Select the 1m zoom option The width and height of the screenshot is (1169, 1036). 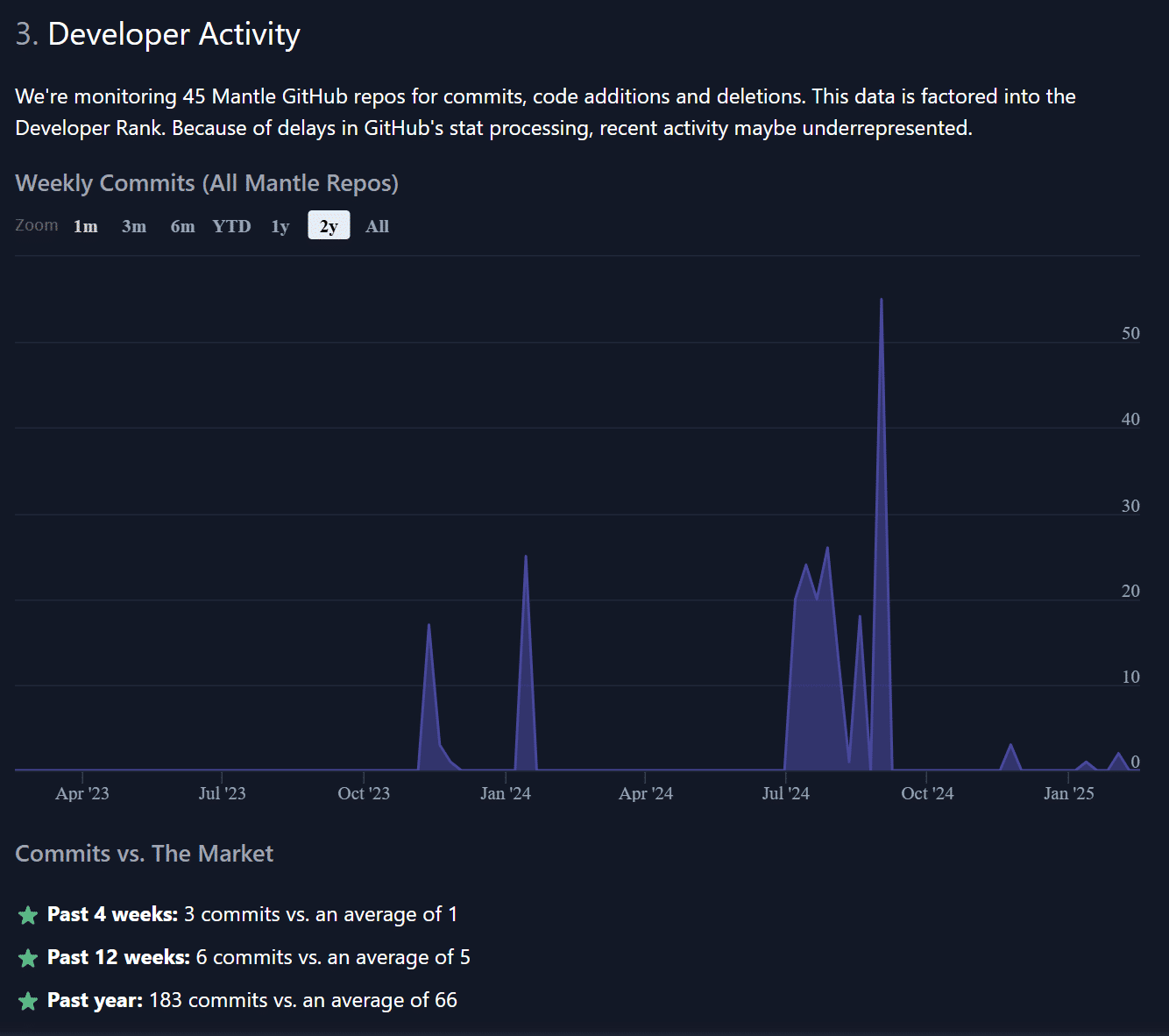[x=85, y=225]
